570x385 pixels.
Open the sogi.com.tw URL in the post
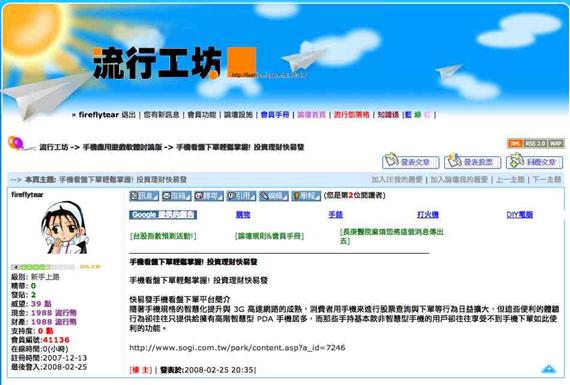click(237, 348)
